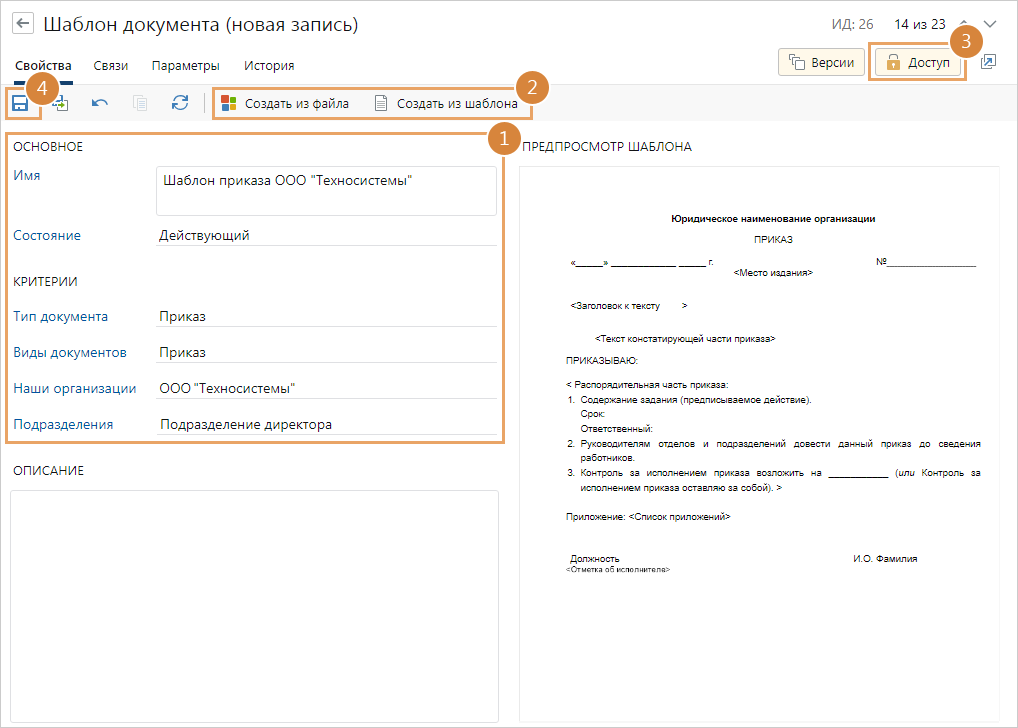The width and height of the screenshot is (1018, 728).
Task: Switch to the История tab
Action: coord(269,66)
